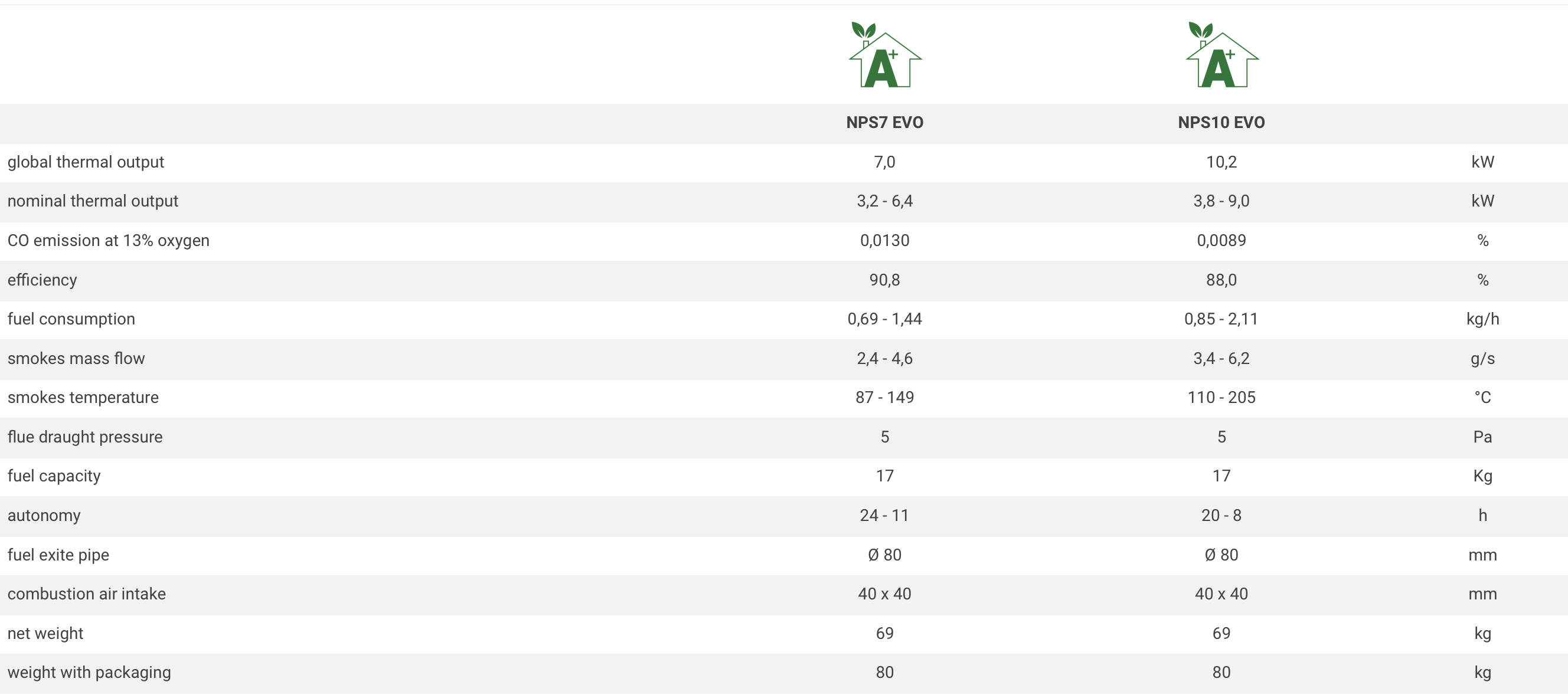Click the Pa unit for flue draught pressure
The width and height of the screenshot is (1568, 695).
coord(1482,437)
